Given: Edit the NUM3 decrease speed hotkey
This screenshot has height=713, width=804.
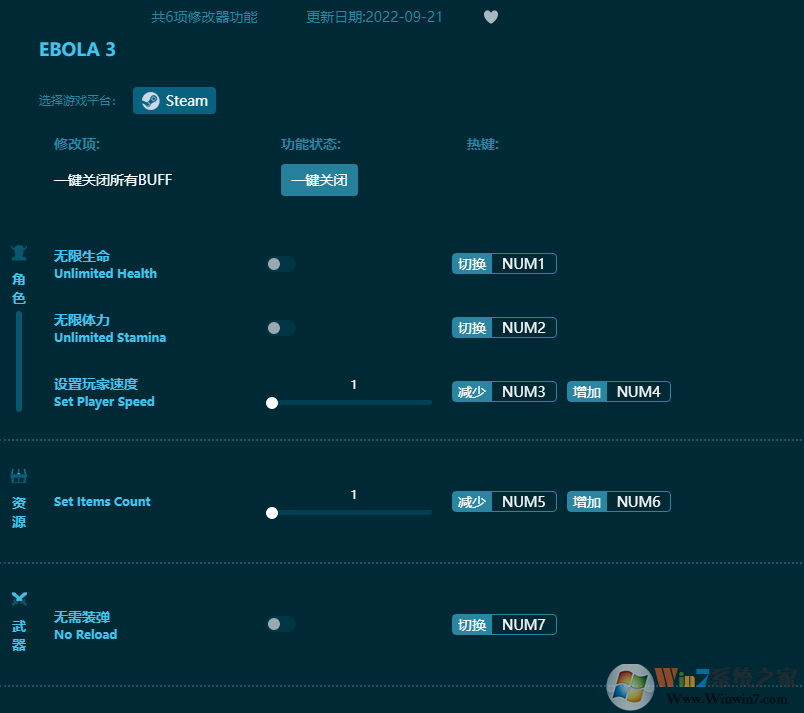Looking at the screenshot, I should click(x=523, y=392).
